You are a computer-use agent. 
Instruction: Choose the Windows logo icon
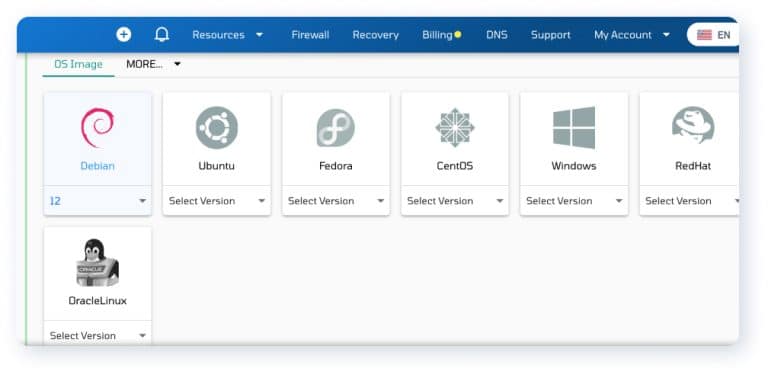tap(574, 128)
